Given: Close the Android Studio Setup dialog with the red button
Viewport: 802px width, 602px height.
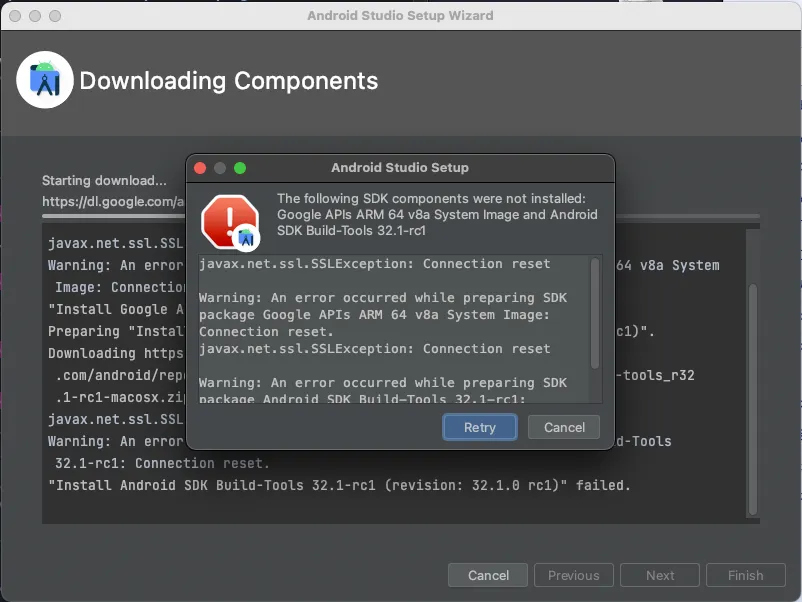Looking at the screenshot, I should 200,168.
